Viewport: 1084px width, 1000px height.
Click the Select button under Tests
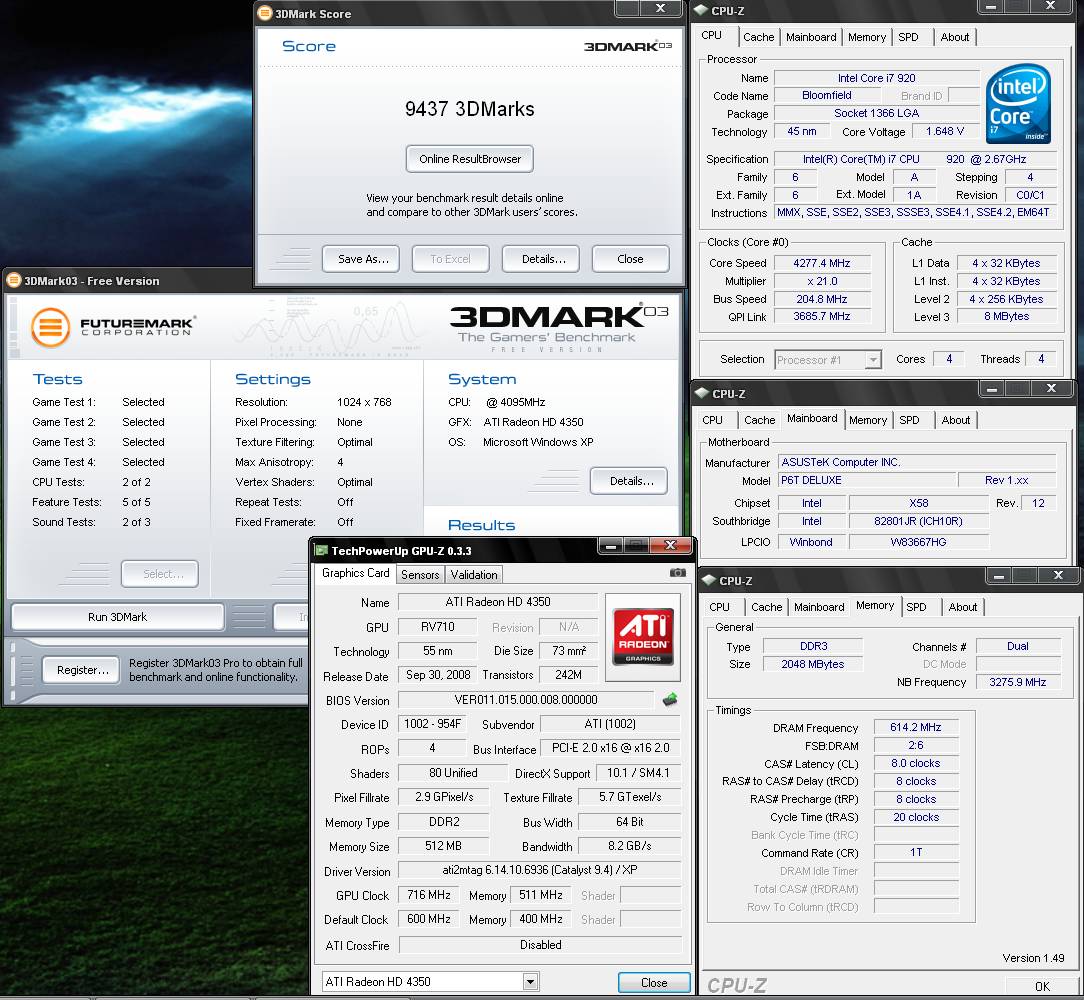(x=160, y=574)
